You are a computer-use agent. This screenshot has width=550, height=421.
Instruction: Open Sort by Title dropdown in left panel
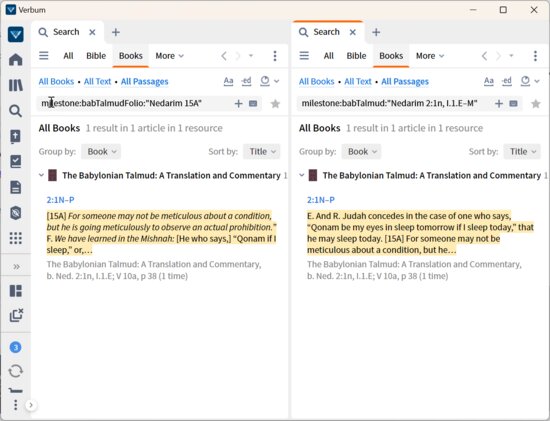coord(262,152)
